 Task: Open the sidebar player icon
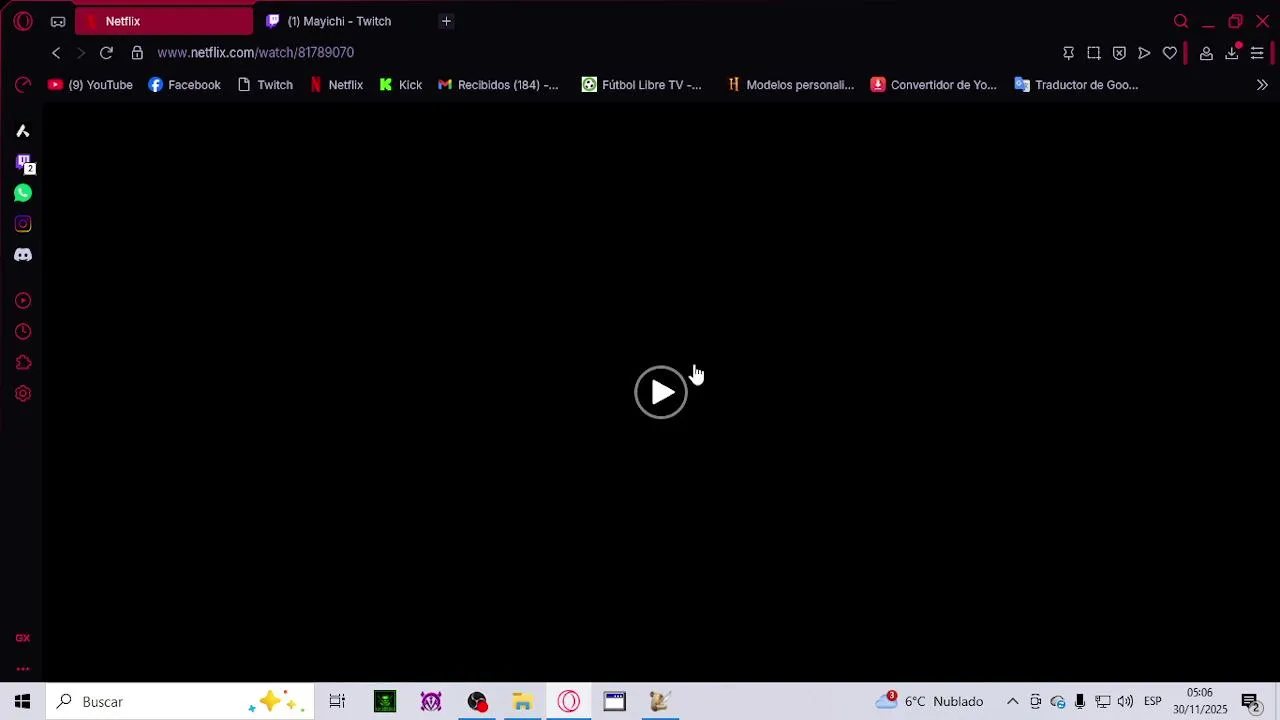[23, 301]
